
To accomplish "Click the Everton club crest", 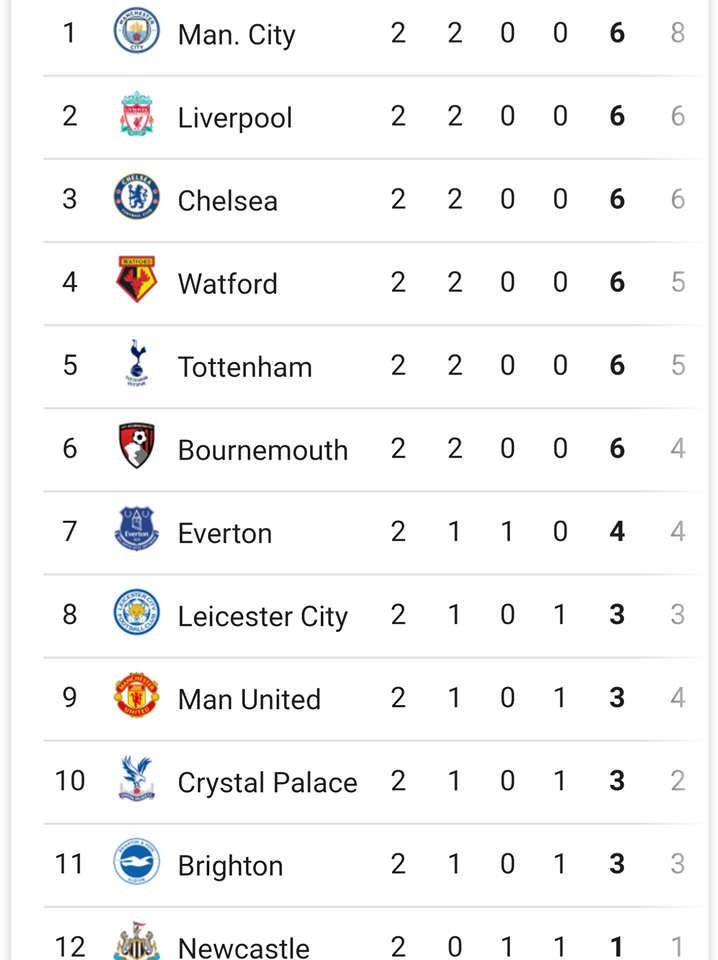I will (136, 529).
